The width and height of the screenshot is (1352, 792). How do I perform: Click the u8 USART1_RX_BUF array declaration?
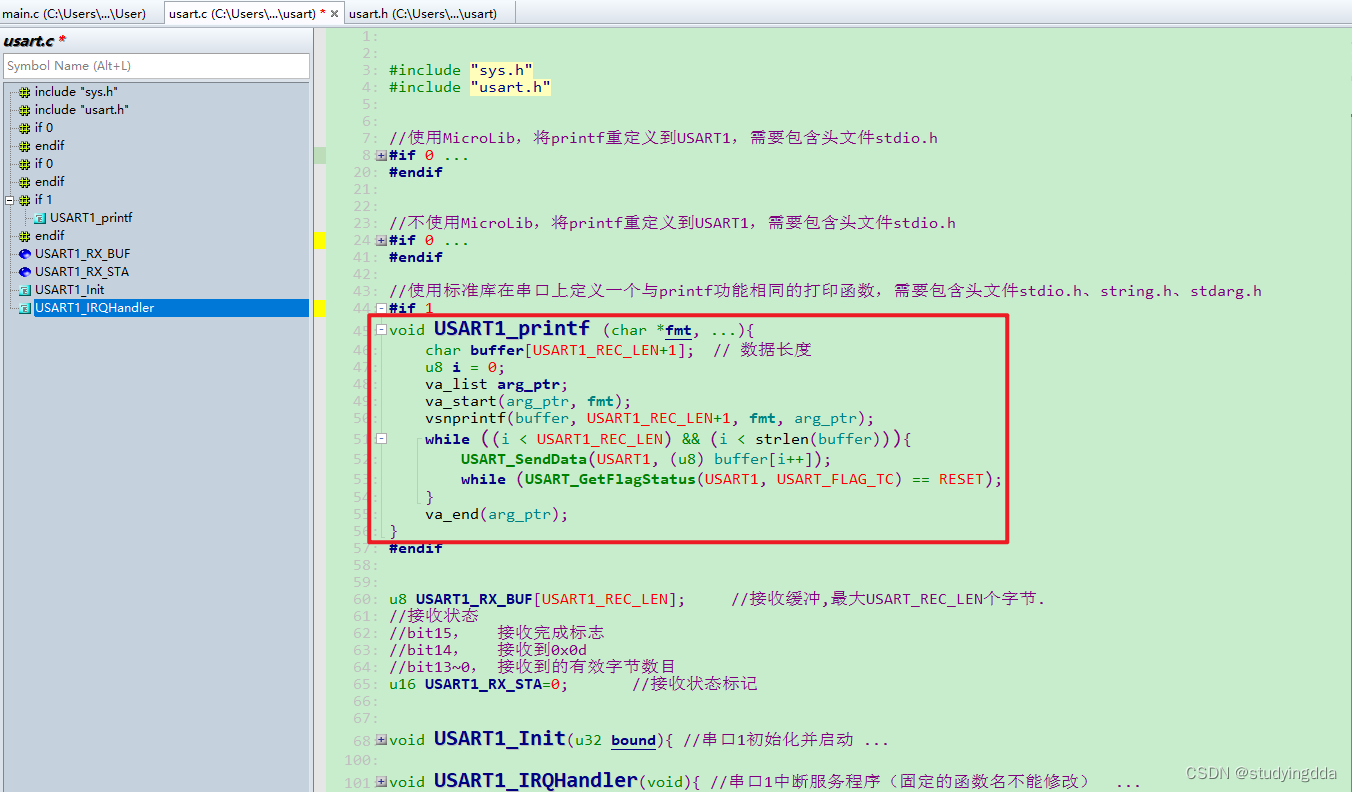[x=537, y=599]
